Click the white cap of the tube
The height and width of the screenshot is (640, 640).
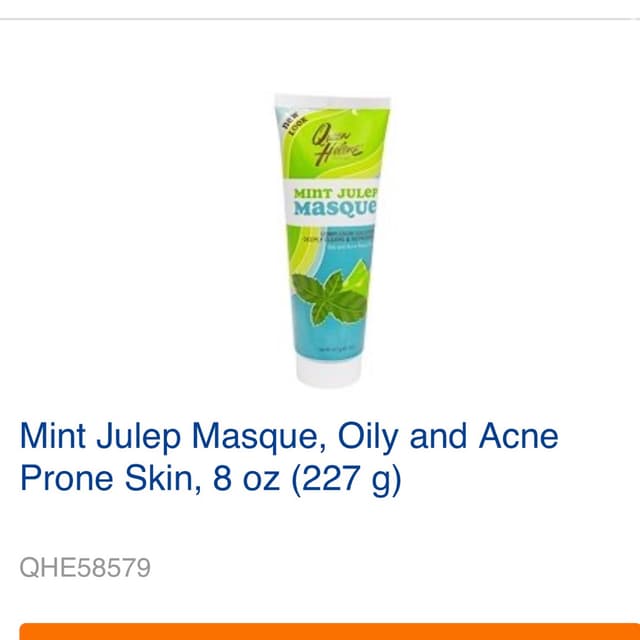[329, 372]
